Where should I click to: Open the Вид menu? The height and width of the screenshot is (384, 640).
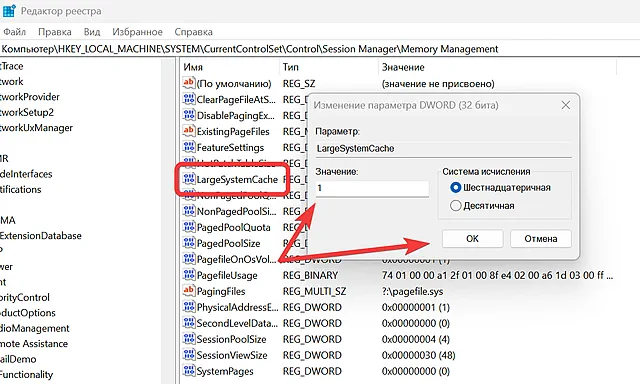click(92, 32)
